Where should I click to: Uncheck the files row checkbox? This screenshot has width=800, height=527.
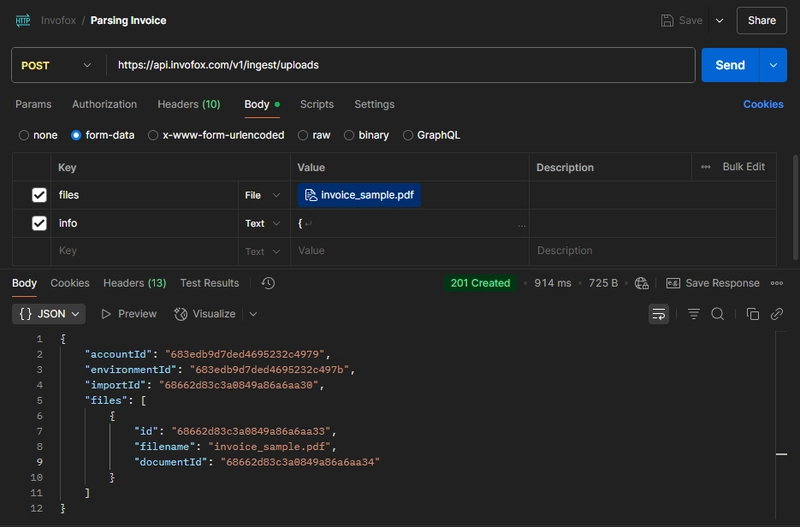coord(39,195)
